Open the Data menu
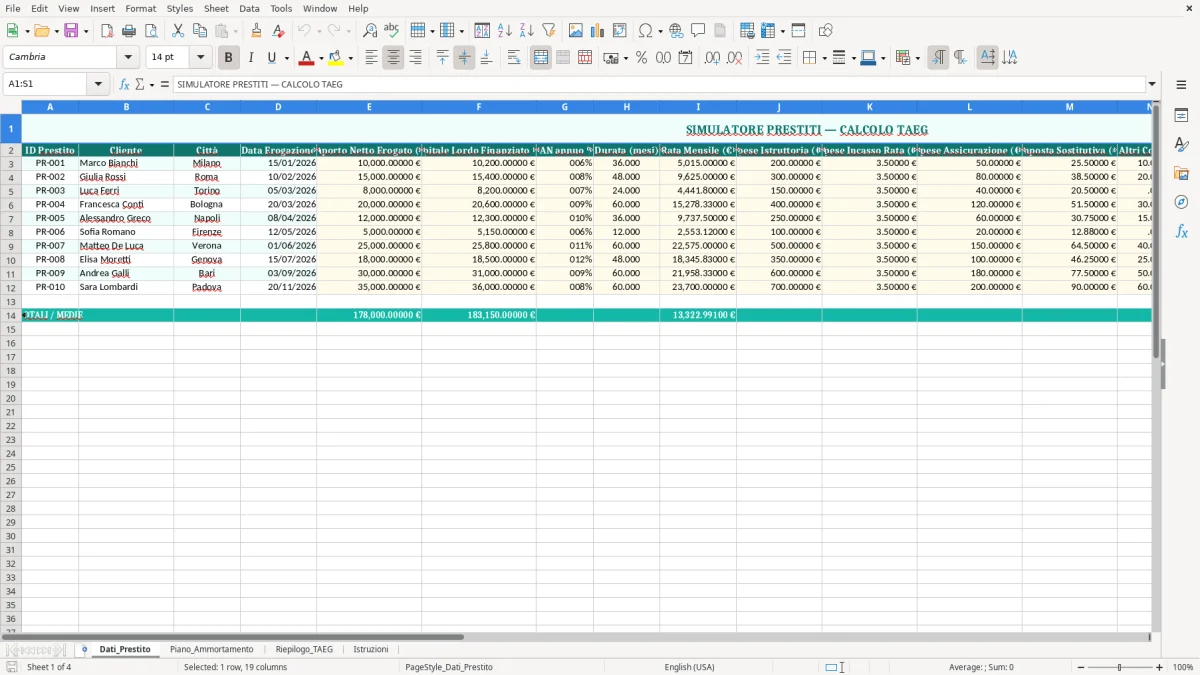This screenshot has width=1200, height=675. (249, 8)
